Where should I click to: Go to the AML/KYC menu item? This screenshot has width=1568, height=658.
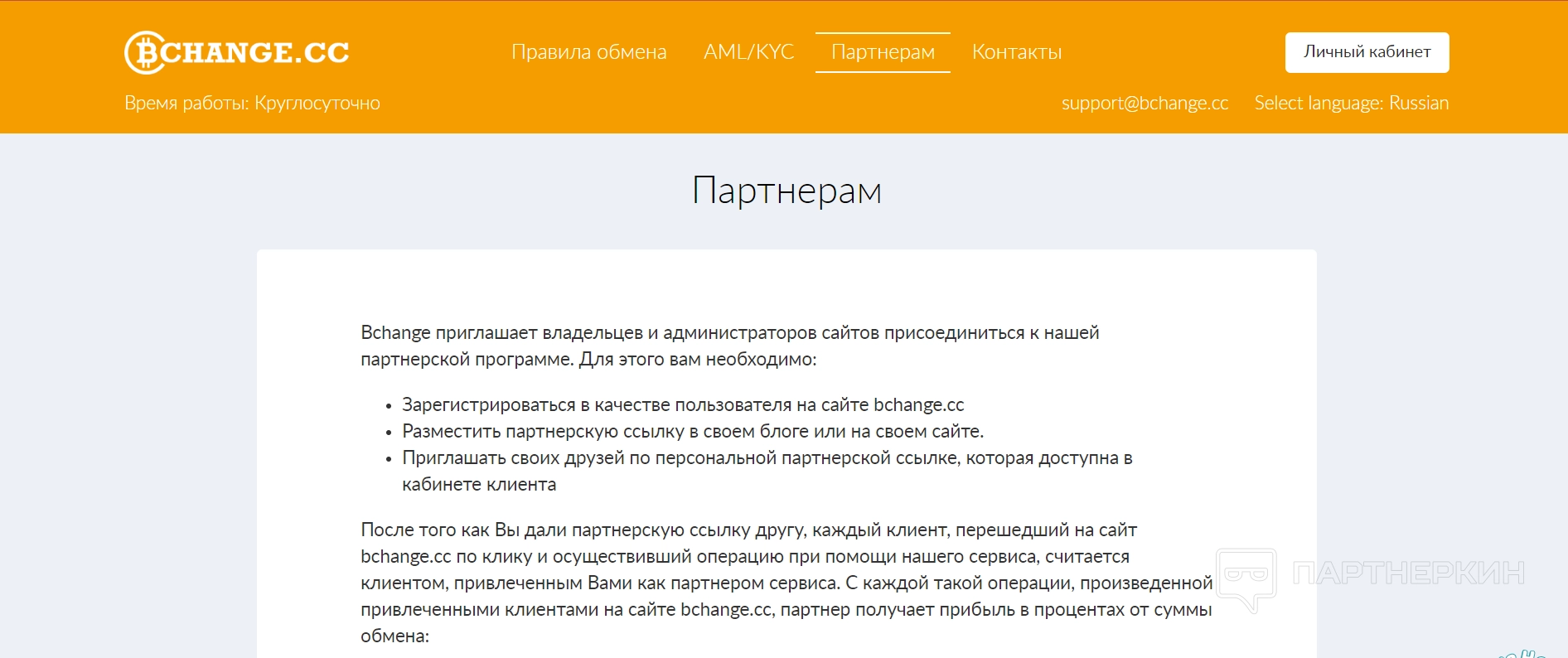[x=748, y=52]
